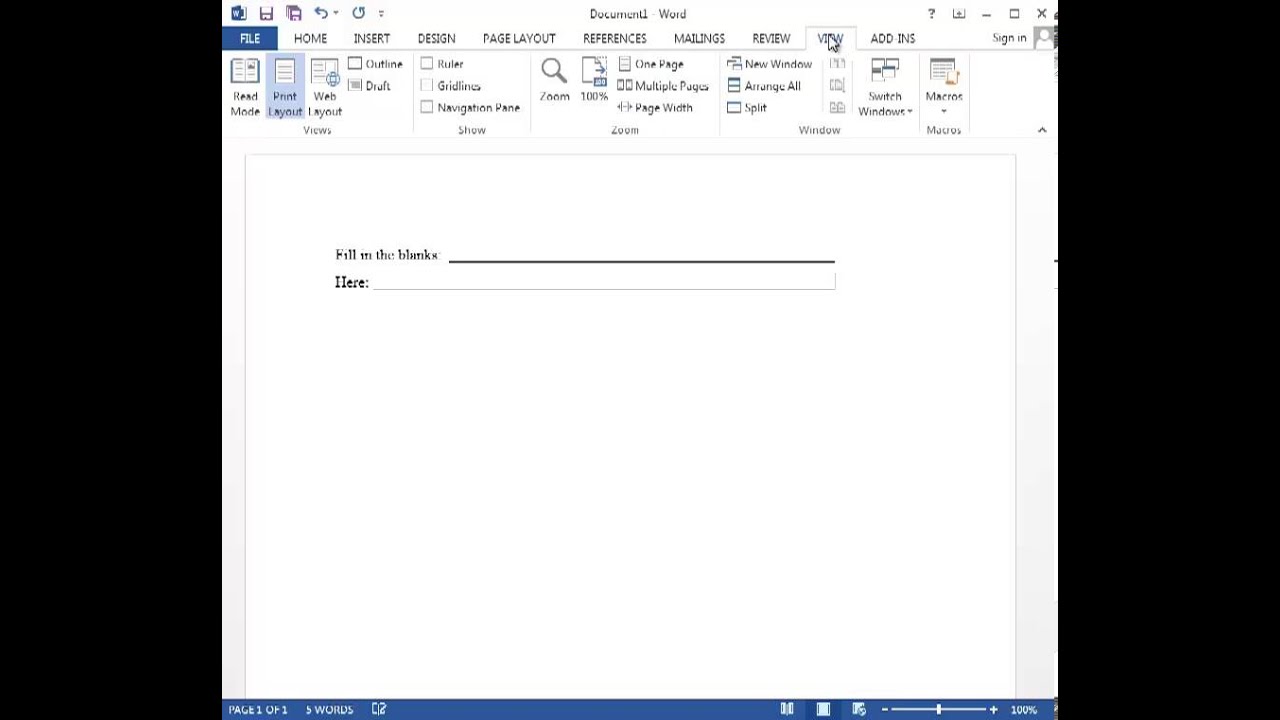
Task: Switch to Draft view
Action: (369, 86)
